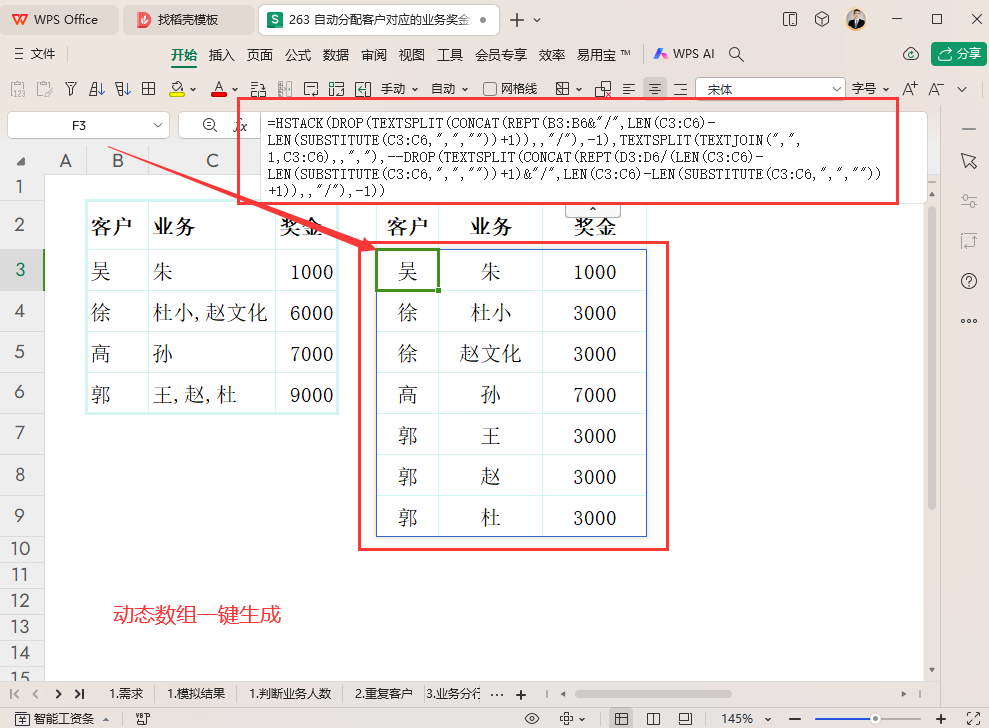Image resolution: width=989 pixels, height=728 pixels.
Task: Click the 3D box icon in title bar
Action: click(822, 20)
